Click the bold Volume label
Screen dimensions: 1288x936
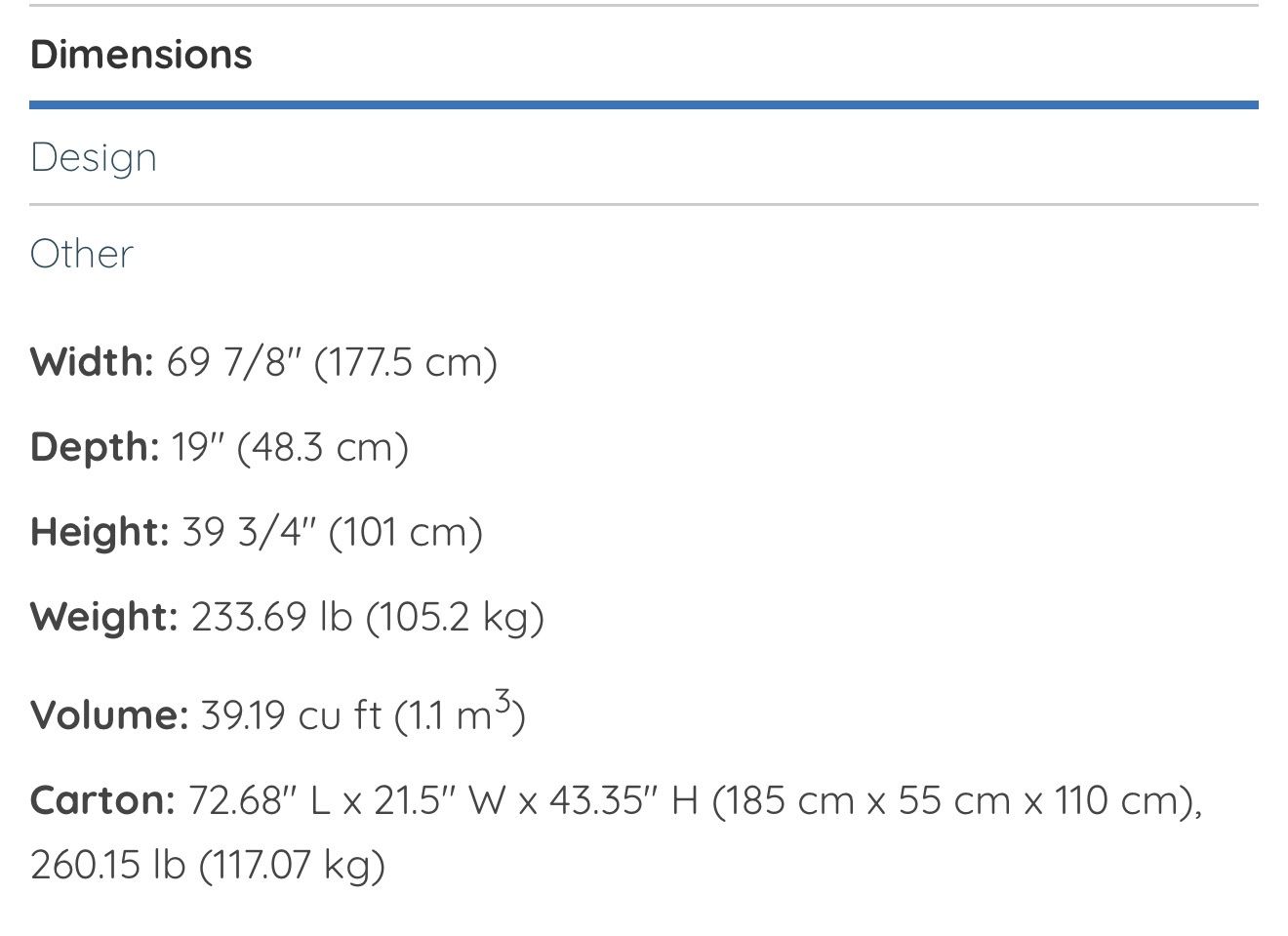coord(108,715)
